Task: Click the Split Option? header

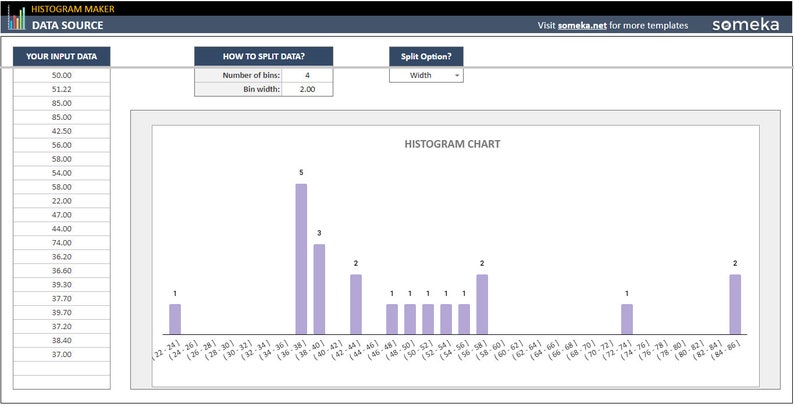Action: (x=426, y=56)
